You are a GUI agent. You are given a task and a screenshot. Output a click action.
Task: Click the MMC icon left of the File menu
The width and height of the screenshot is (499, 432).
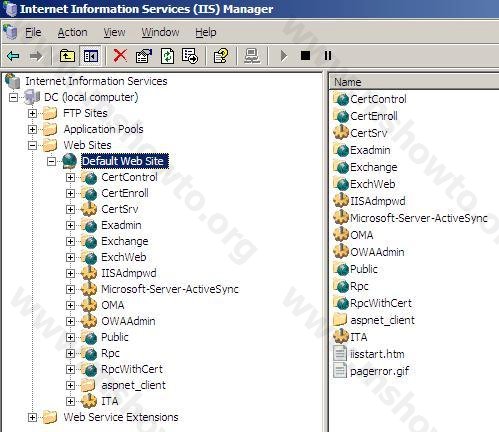[10, 32]
